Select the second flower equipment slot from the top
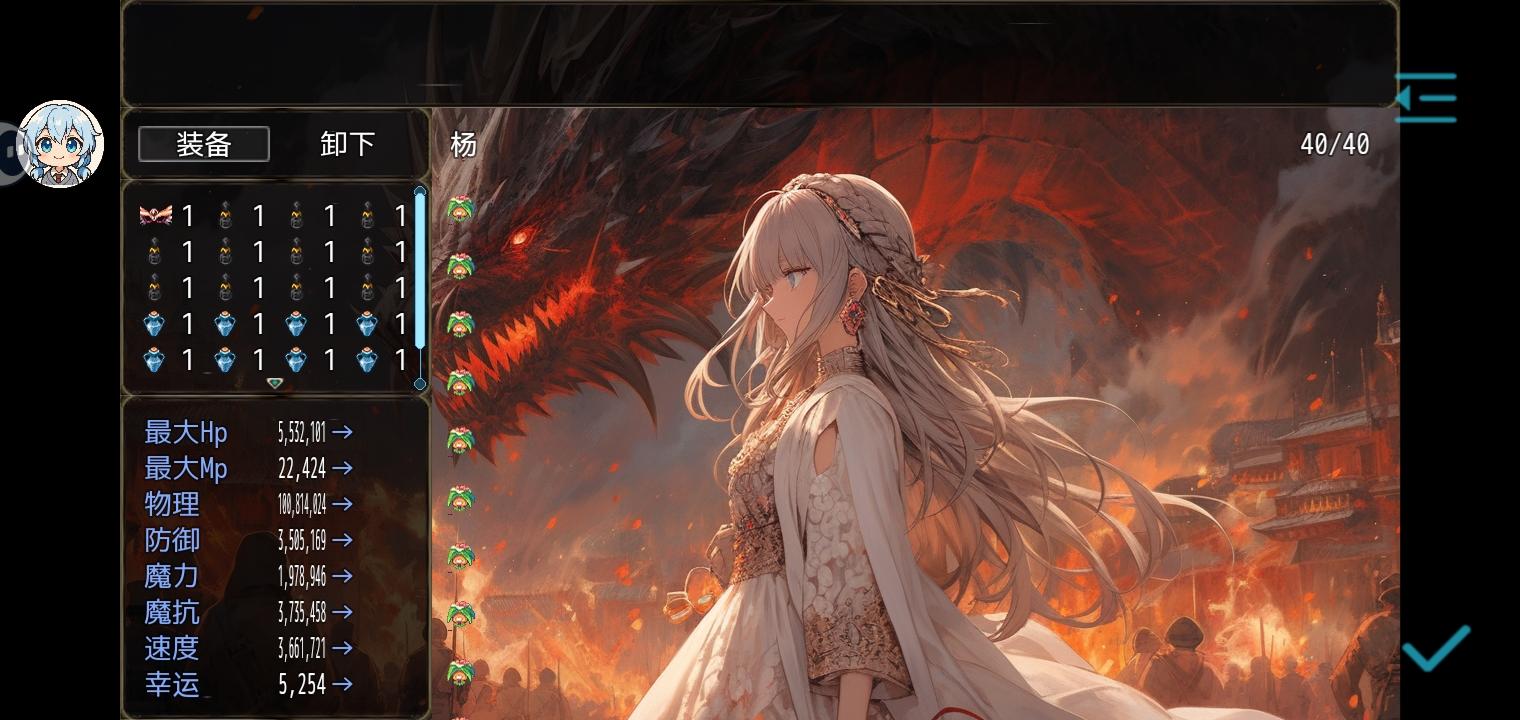 click(460, 267)
